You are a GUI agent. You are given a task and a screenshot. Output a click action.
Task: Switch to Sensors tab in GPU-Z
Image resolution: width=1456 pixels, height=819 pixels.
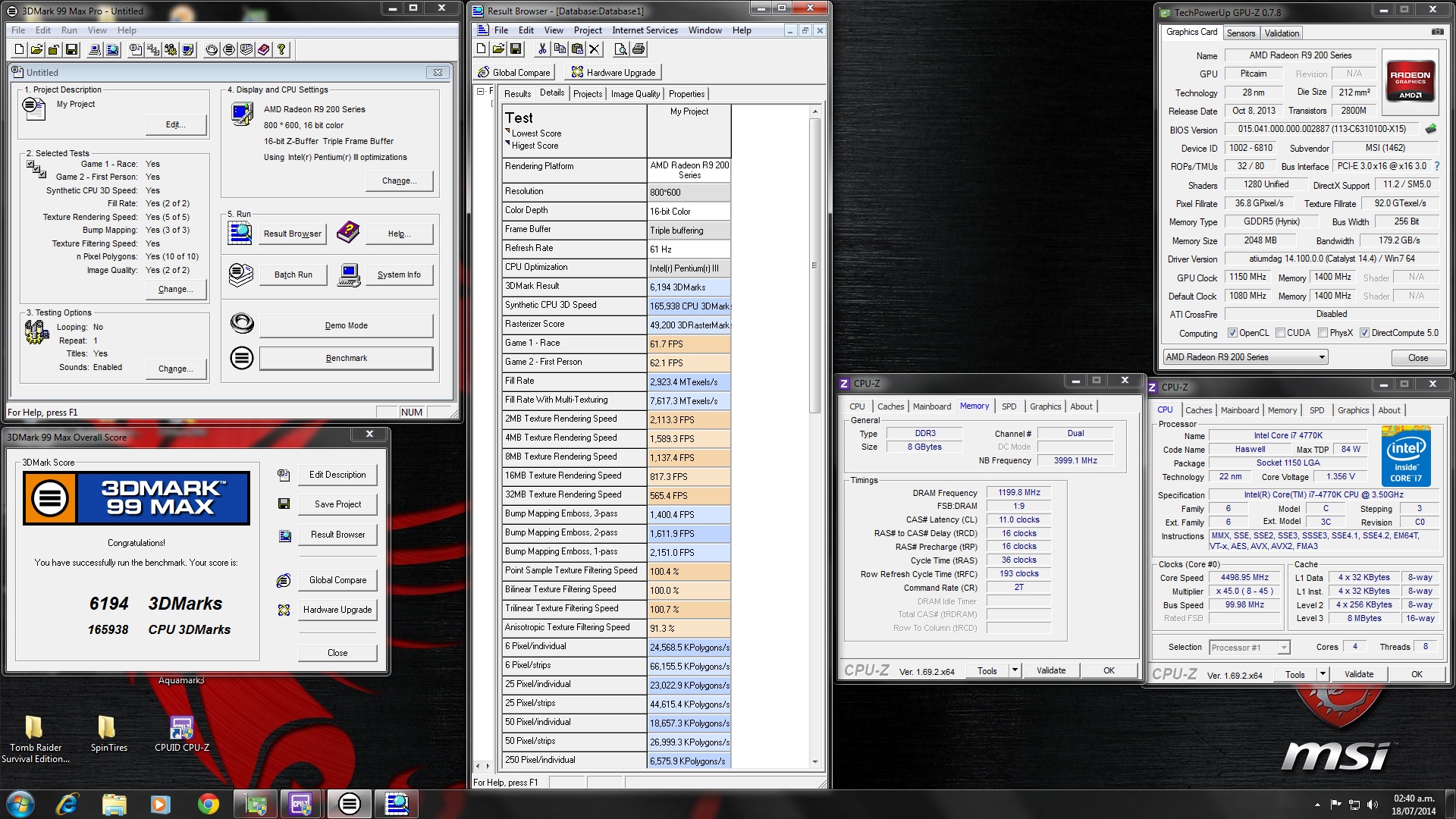[1241, 33]
